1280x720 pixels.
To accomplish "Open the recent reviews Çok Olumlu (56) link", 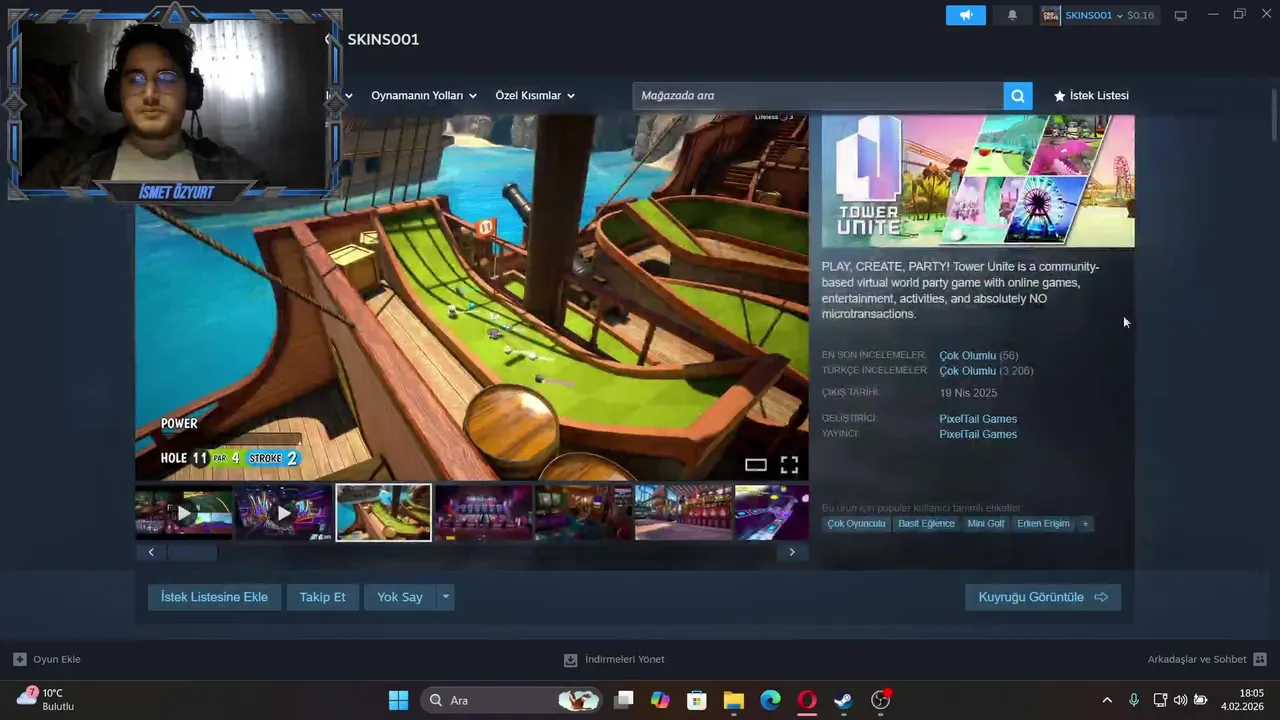I will [x=978, y=356].
